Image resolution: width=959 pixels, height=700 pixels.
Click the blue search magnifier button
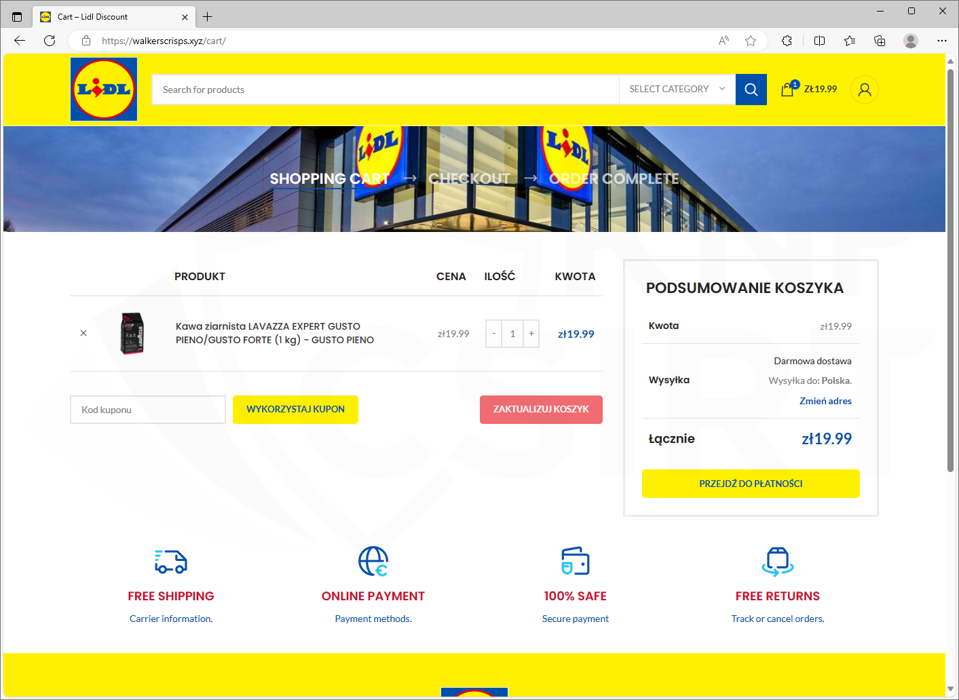[x=751, y=90]
